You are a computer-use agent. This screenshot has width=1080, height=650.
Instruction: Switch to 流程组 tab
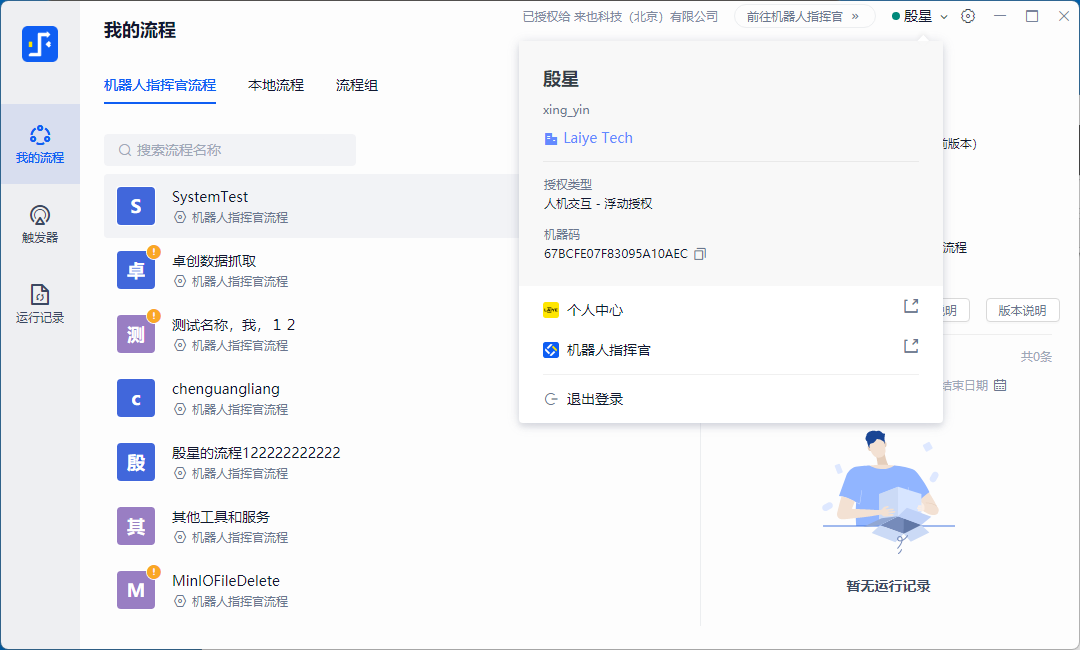pyautogui.click(x=357, y=85)
